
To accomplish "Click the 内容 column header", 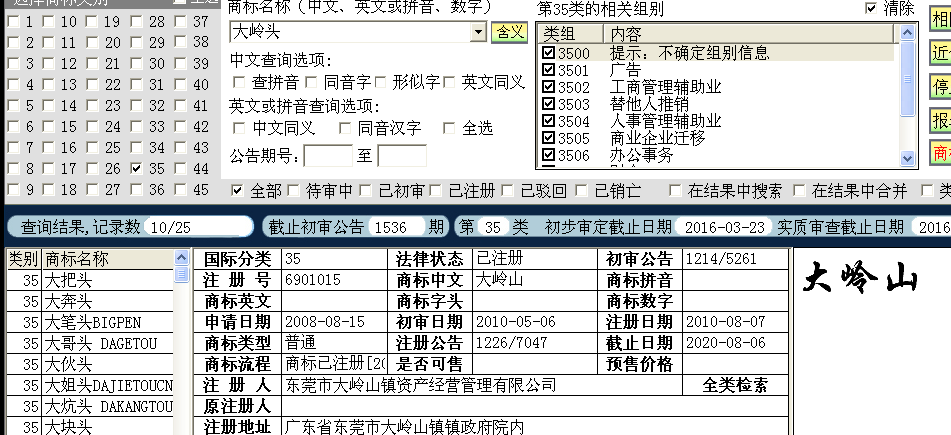I will 748,34.
